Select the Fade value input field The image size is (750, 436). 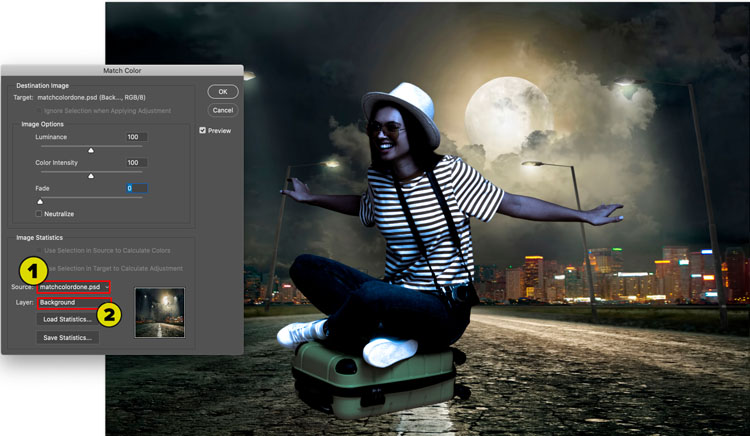pos(135,188)
